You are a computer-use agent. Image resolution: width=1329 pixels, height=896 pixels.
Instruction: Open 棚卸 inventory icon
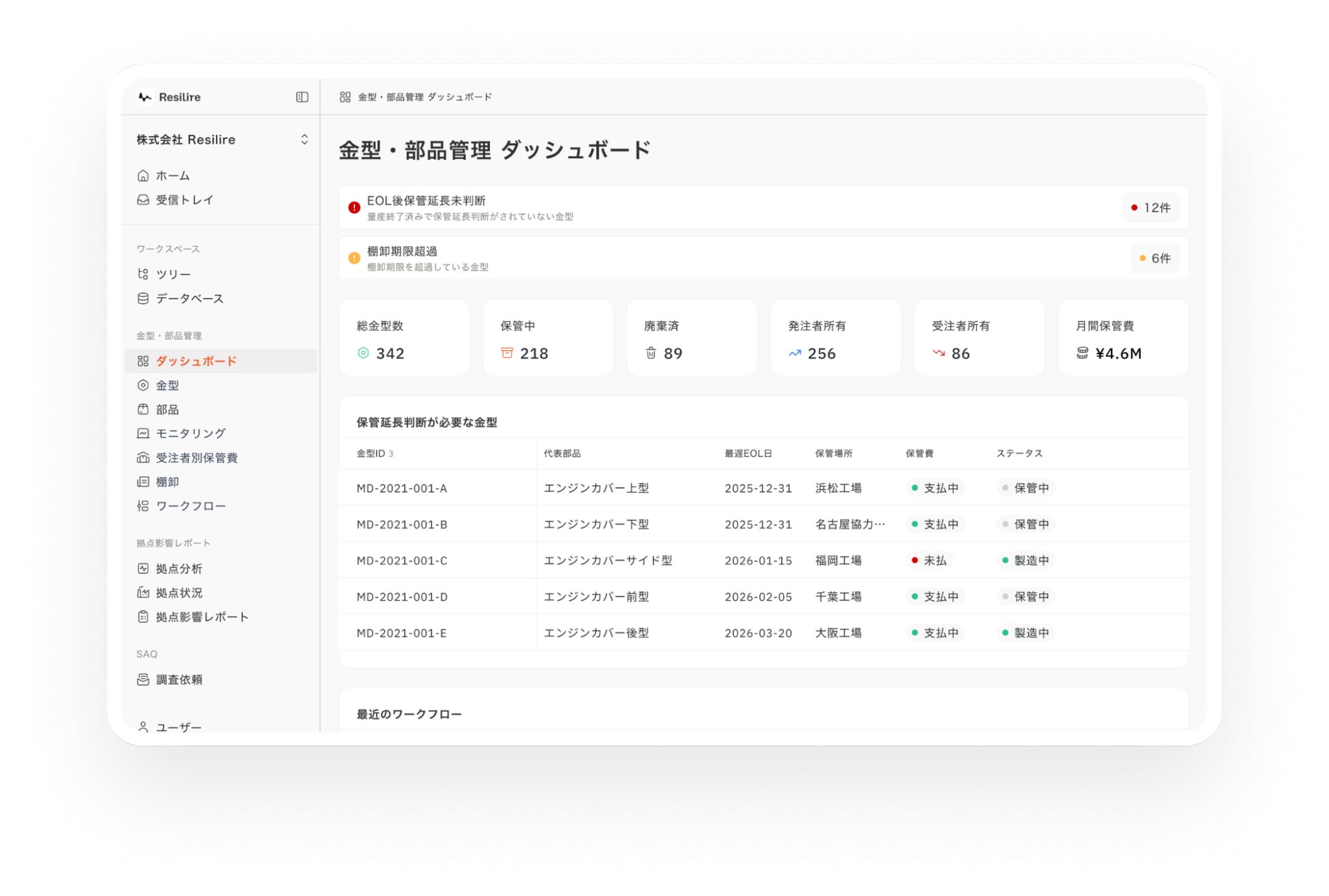(x=143, y=482)
